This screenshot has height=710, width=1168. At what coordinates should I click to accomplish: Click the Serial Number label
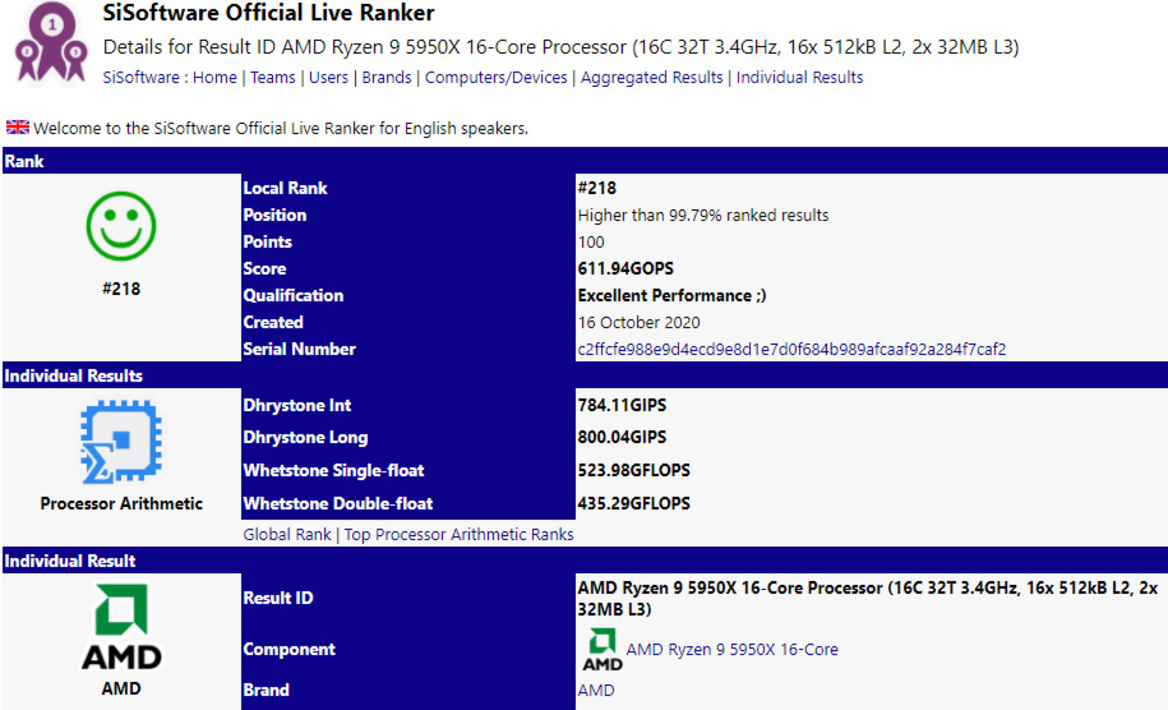click(299, 349)
